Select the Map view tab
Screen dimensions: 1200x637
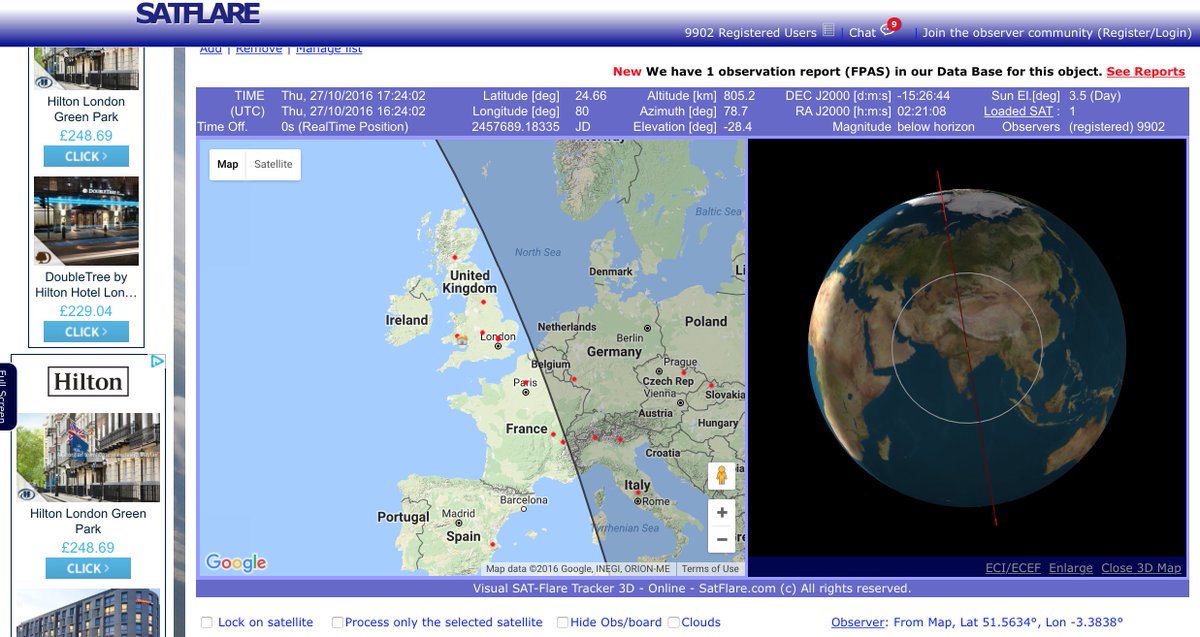[x=227, y=164]
